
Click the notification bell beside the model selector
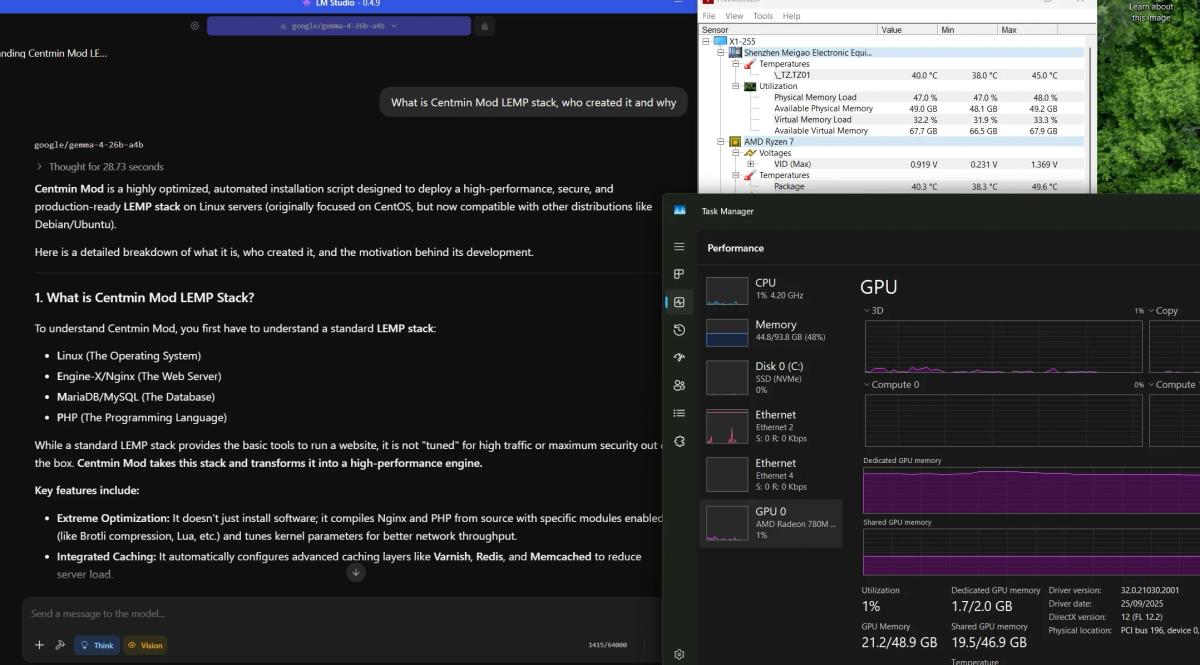484,25
